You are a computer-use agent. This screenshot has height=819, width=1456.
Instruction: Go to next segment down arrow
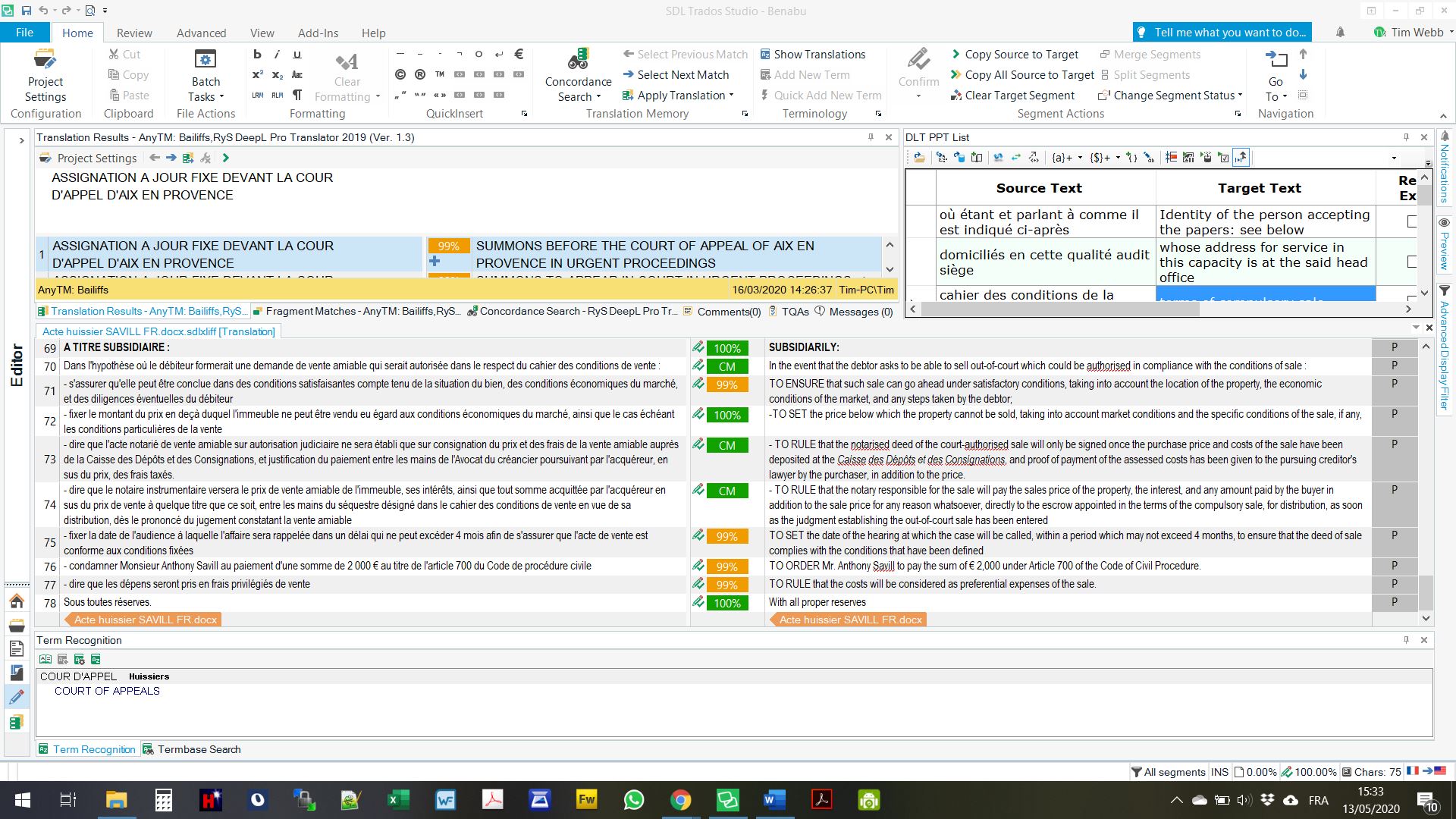[x=1303, y=74]
